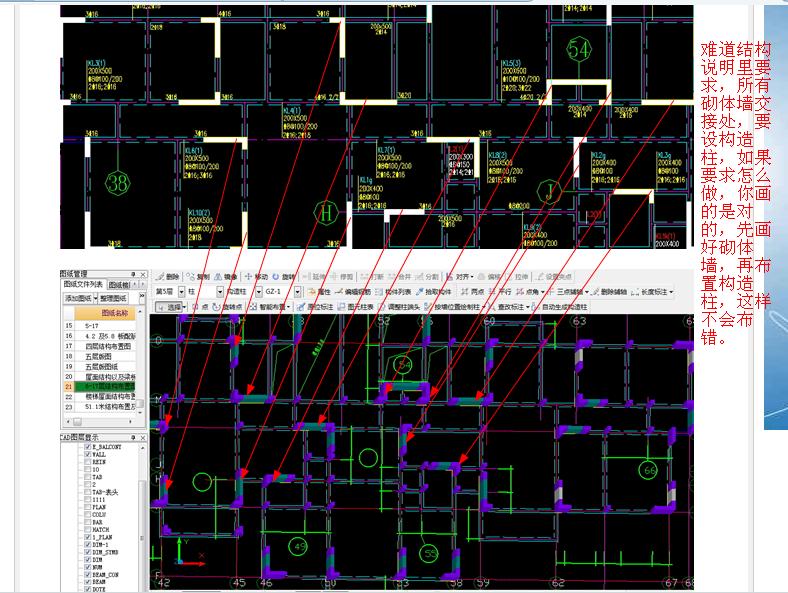Screen dimensions: 788x593
Task: Click the 设置夹点 tool
Action: point(554,276)
